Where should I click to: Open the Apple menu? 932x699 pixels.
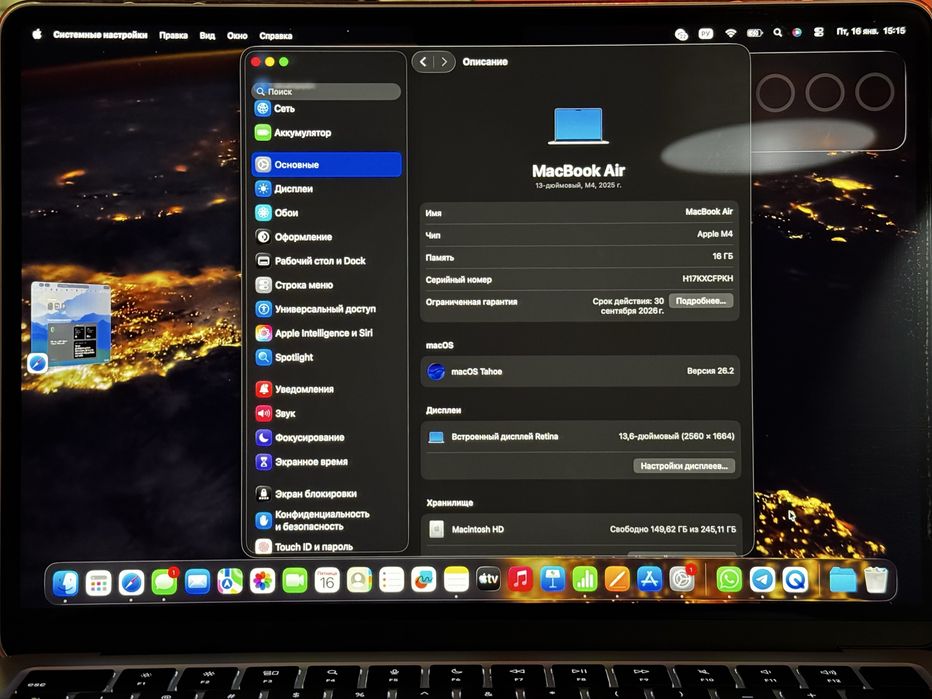(37, 34)
